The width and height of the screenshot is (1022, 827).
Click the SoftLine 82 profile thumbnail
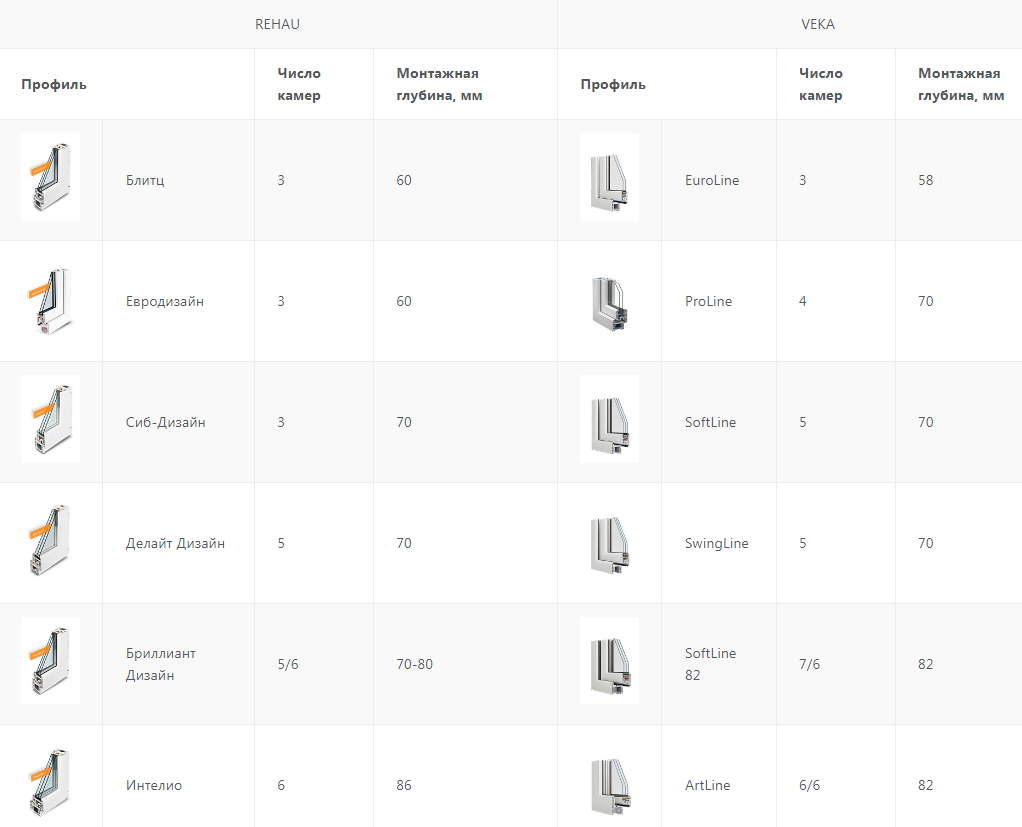[x=609, y=660]
